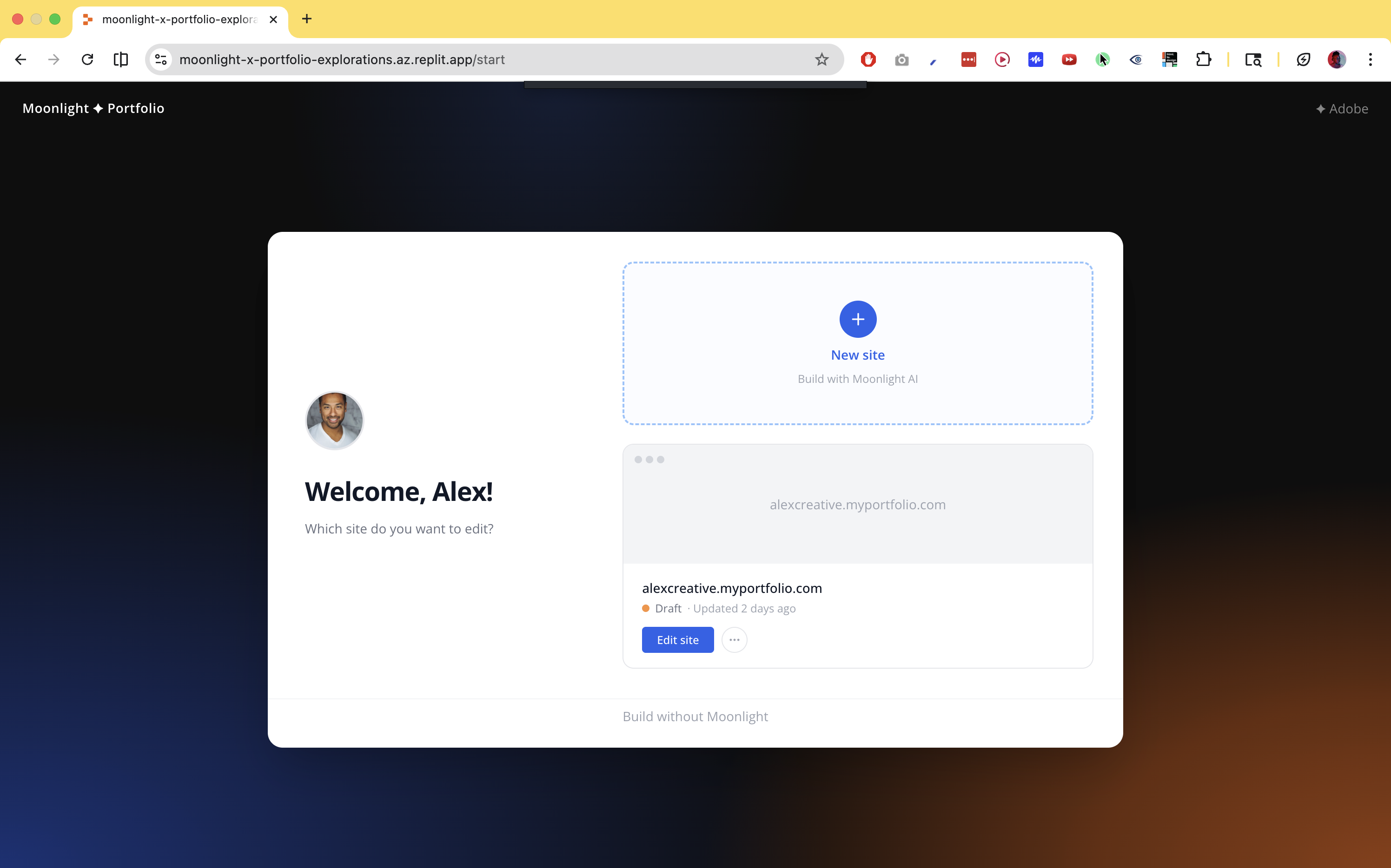Open the Extensions puzzle menu
This screenshot has width=1391, height=868.
(x=1203, y=59)
